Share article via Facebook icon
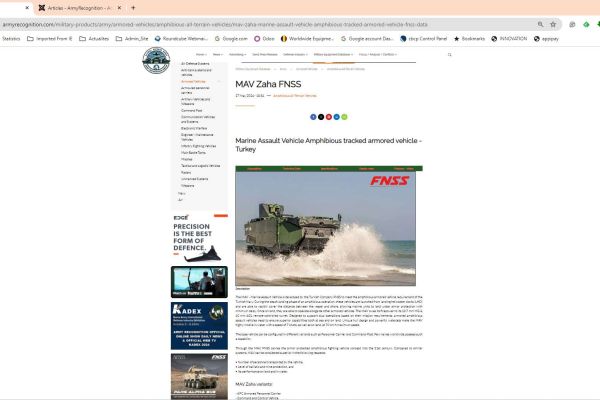This screenshot has width=600, height=400. (x=313, y=117)
